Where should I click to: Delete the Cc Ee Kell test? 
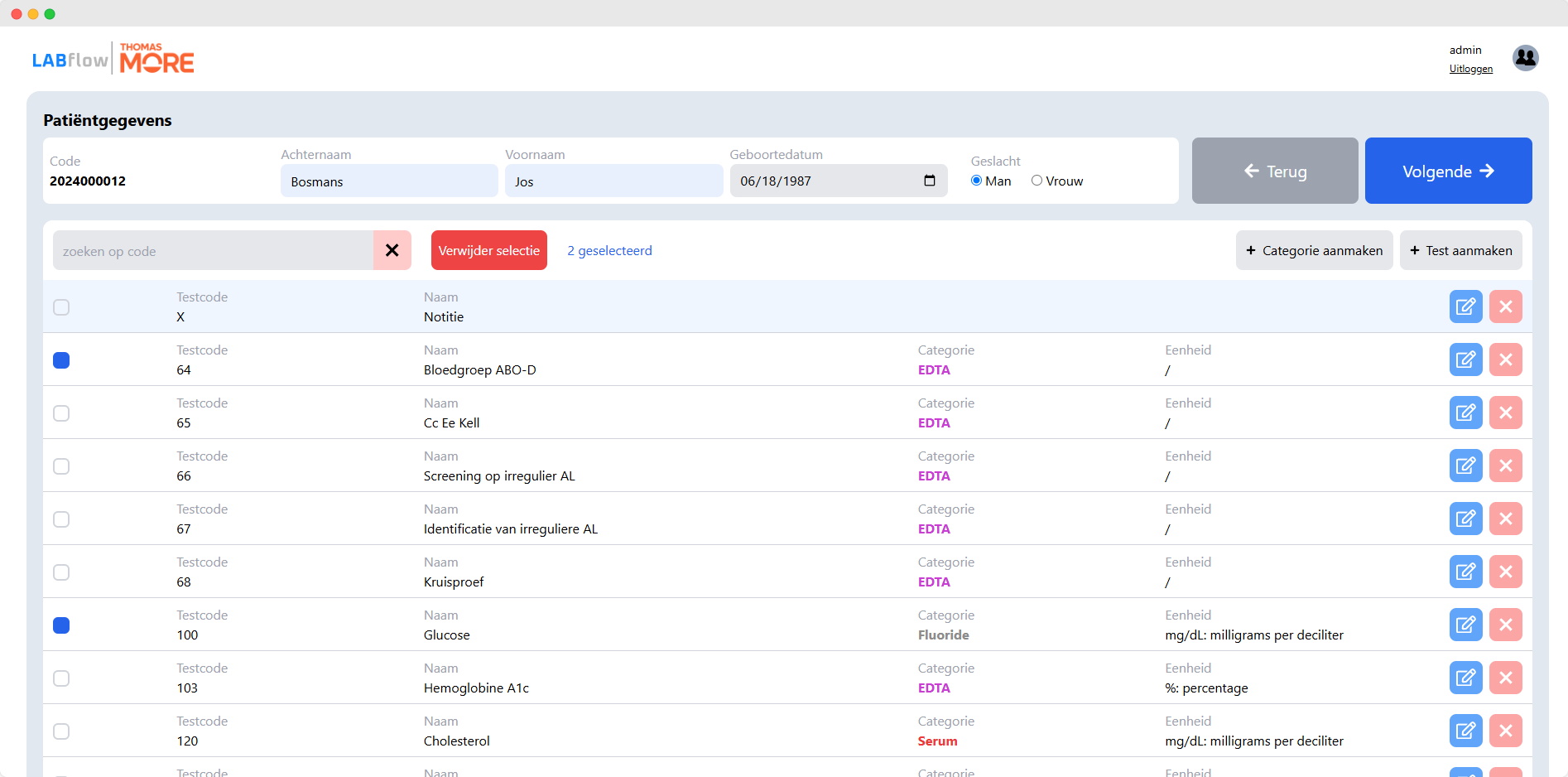1505,413
